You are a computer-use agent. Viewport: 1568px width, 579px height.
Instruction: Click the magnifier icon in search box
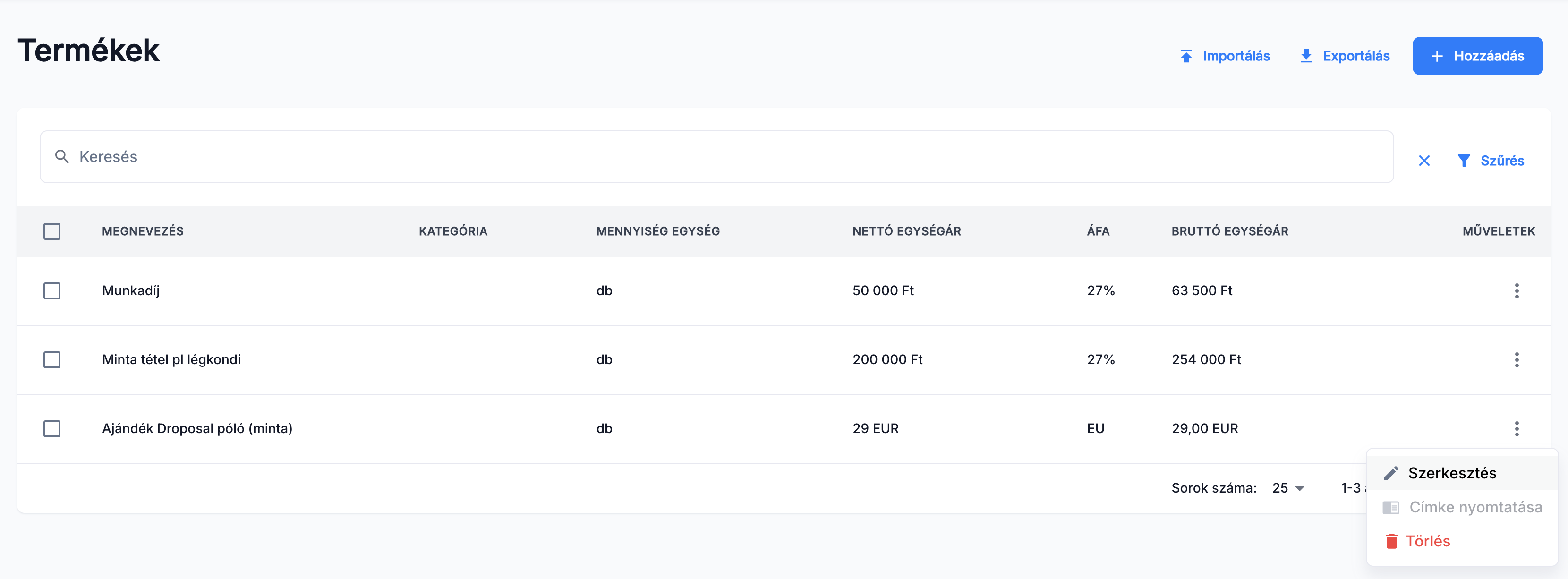click(61, 157)
